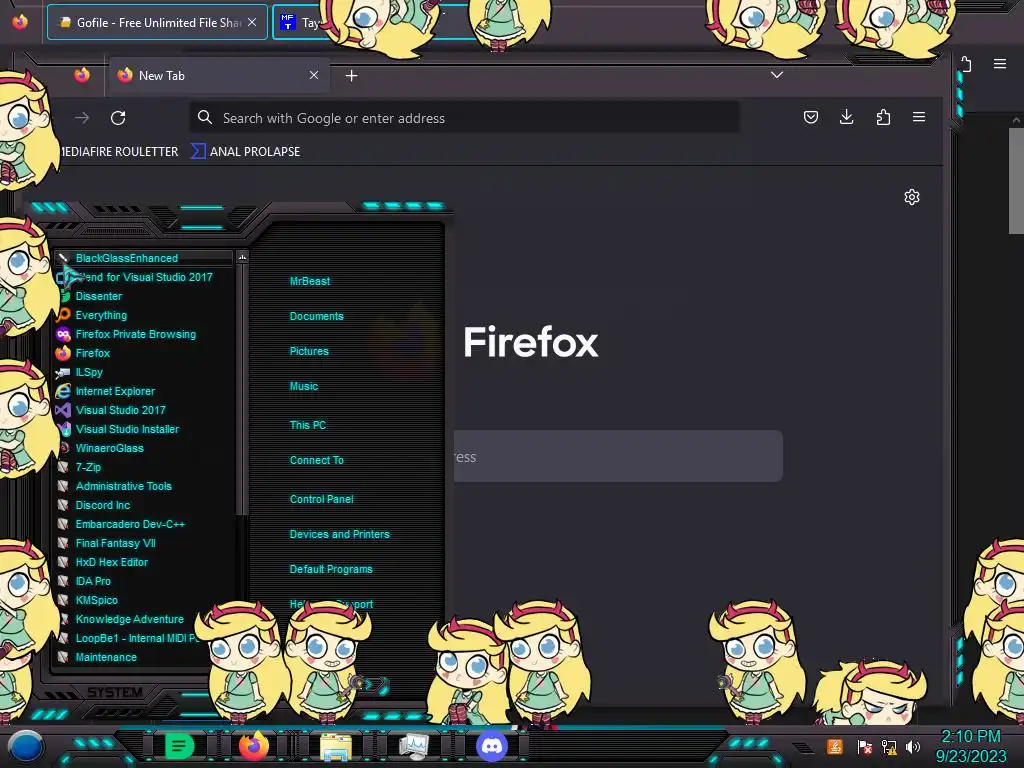Open Control Panel from start menu
This screenshot has width=1024, height=768.
pos(321,498)
